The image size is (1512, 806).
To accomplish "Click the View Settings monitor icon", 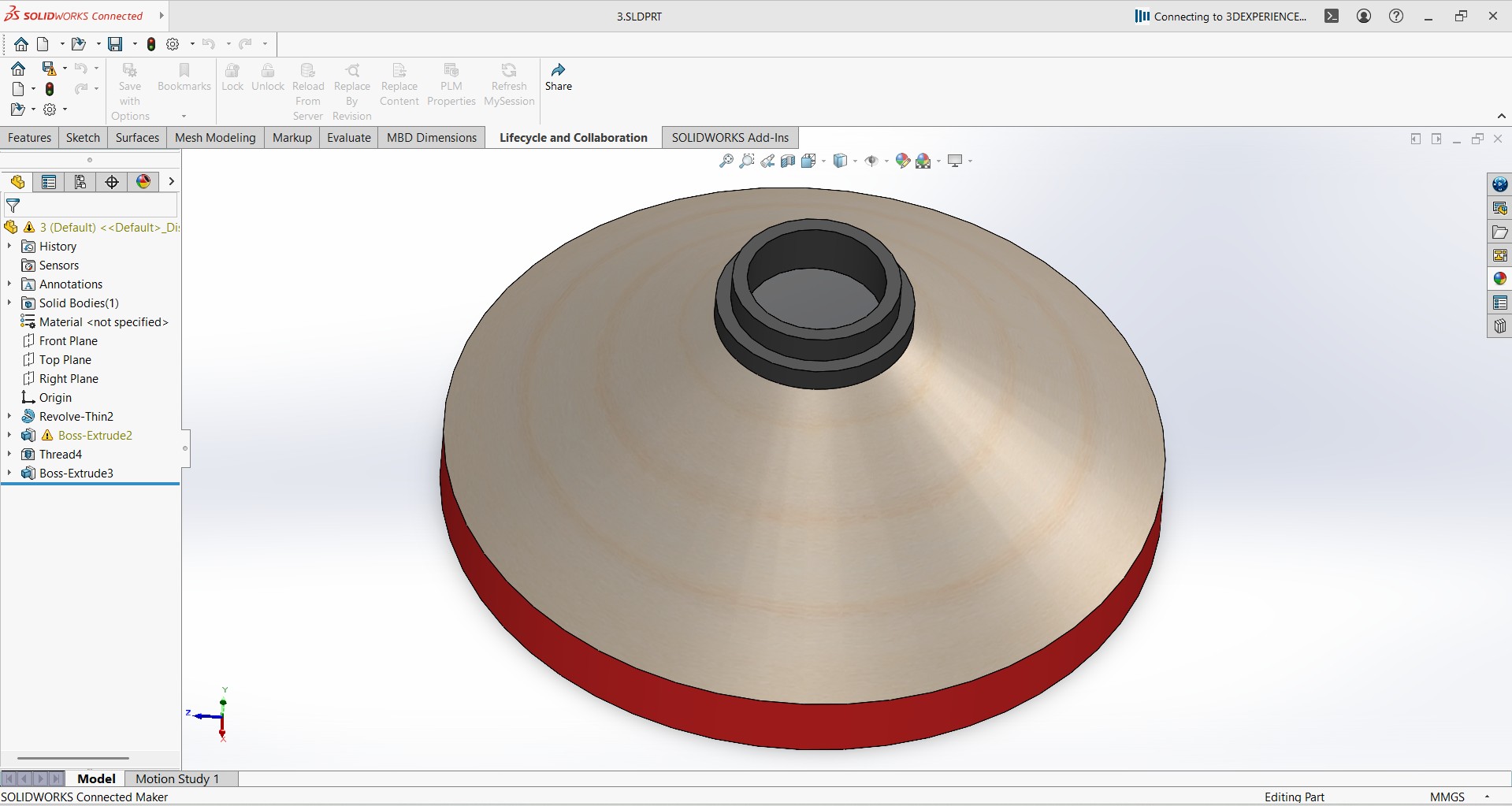I will (x=955, y=161).
